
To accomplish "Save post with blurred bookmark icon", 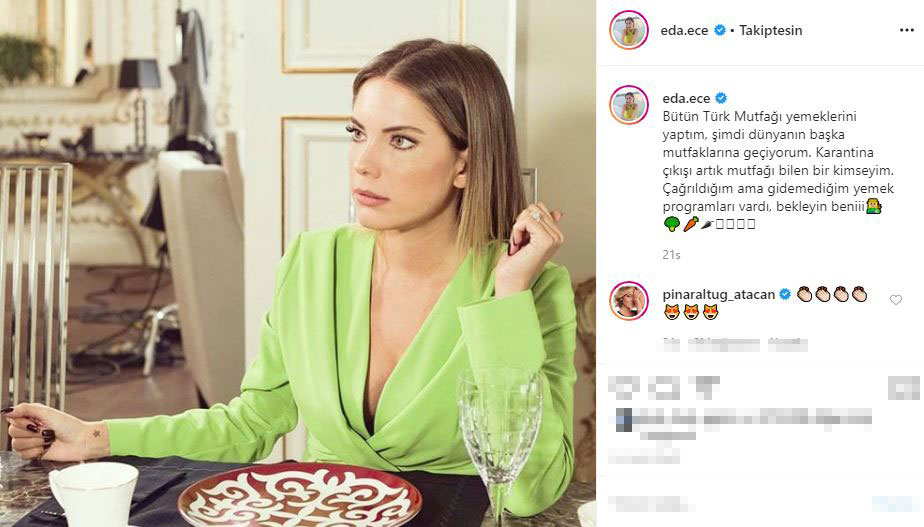I will [x=903, y=388].
